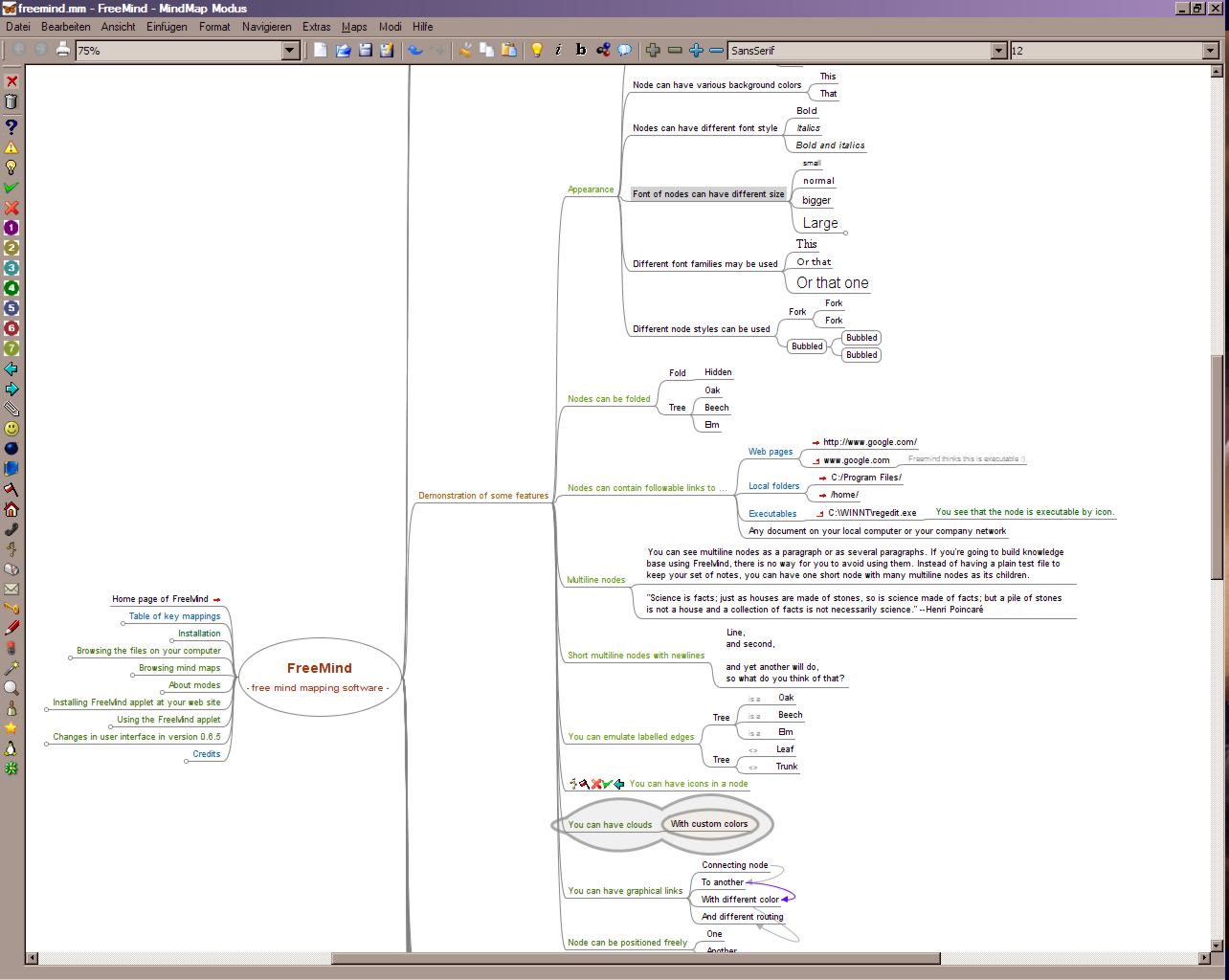
Task: Open the Home page of FreeMind link
Action: (167, 599)
